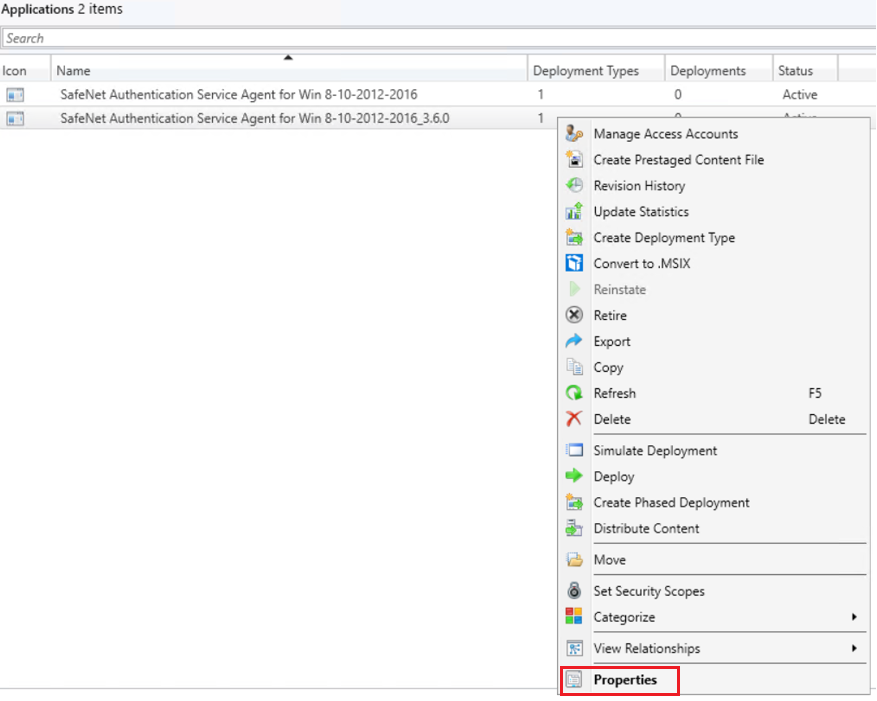Click the Convert to .MSIX package icon
This screenshot has width=877, height=701.
point(574,263)
